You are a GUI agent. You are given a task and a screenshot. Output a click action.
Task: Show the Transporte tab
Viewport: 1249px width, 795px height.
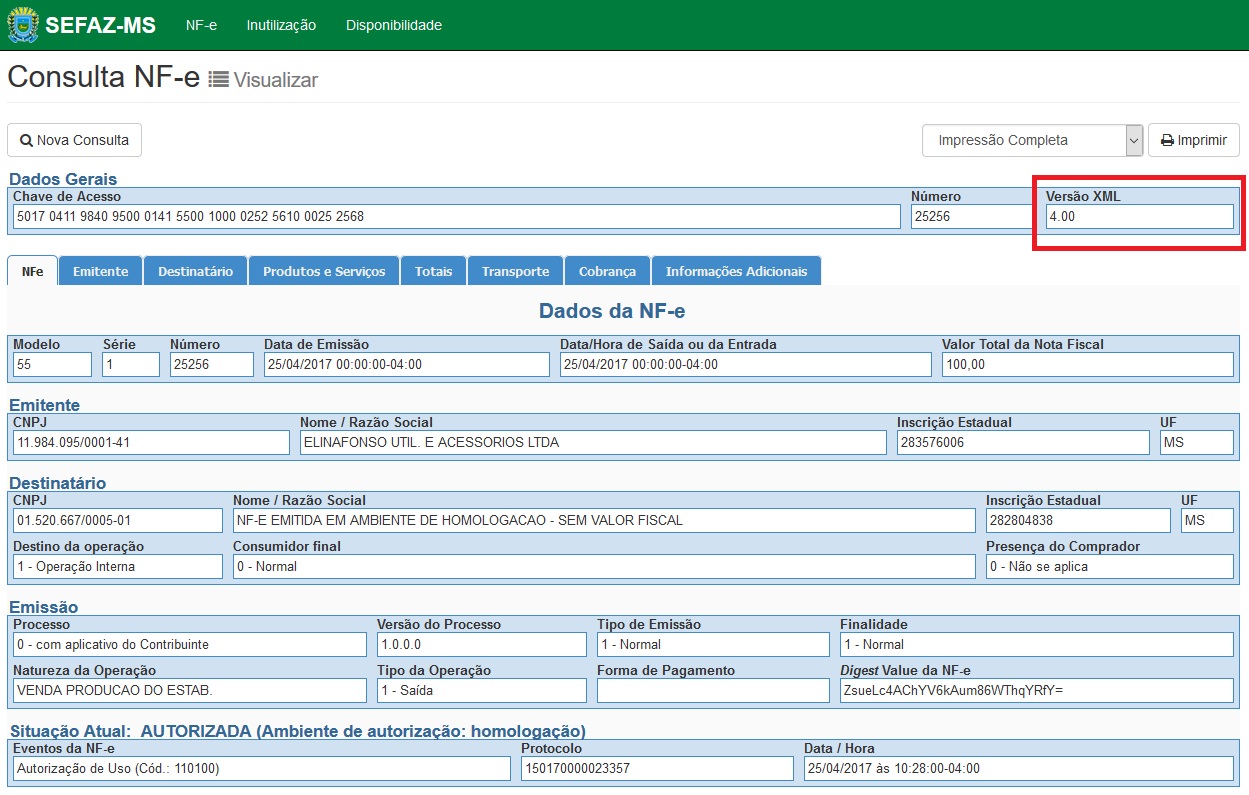pos(516,271)
